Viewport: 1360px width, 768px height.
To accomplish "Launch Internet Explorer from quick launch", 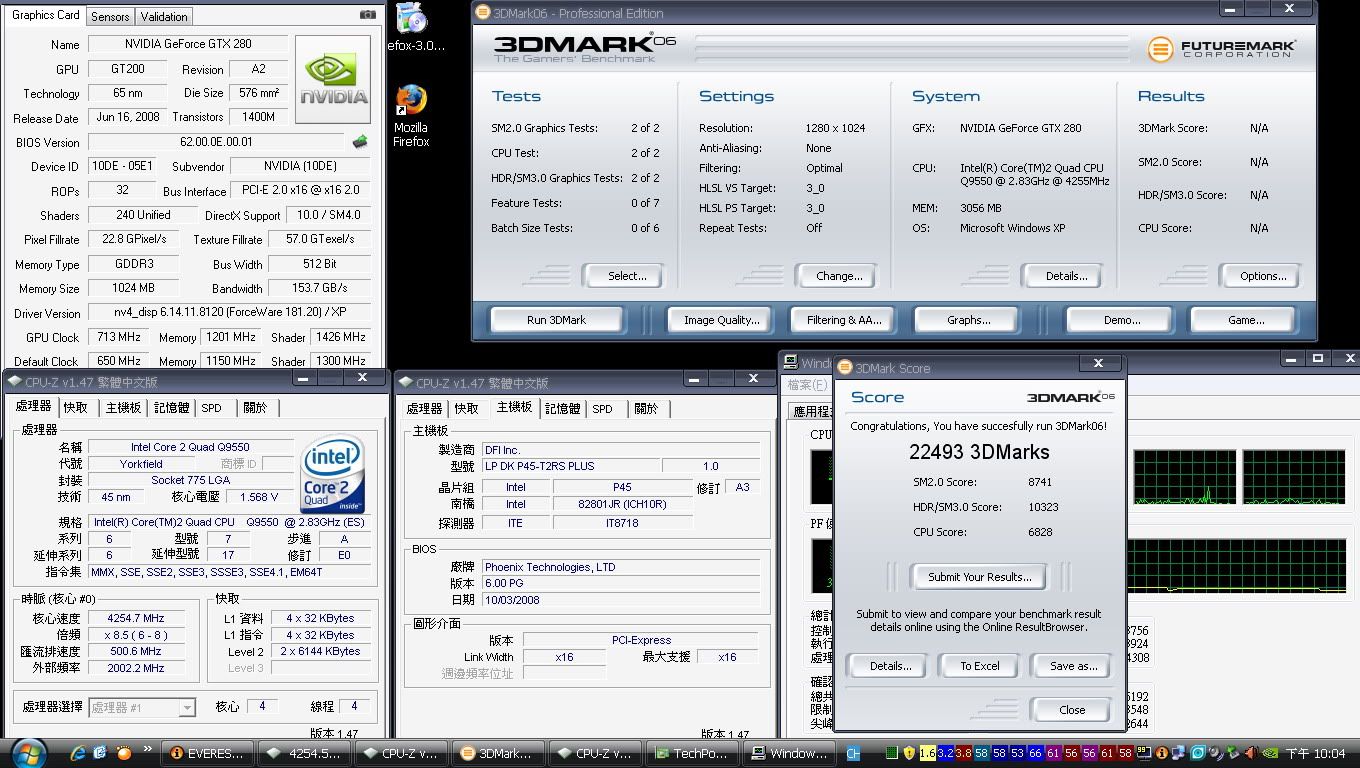I will point(78,753).
